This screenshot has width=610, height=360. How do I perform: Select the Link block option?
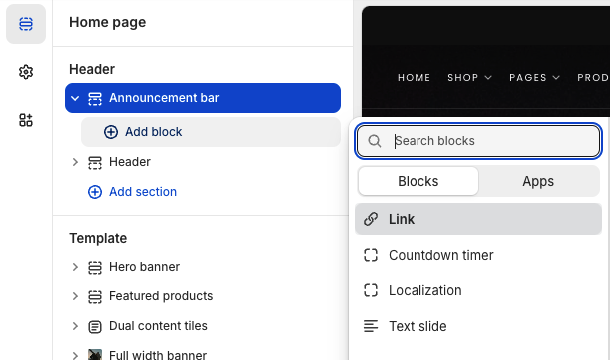click(x=479, y=219)
